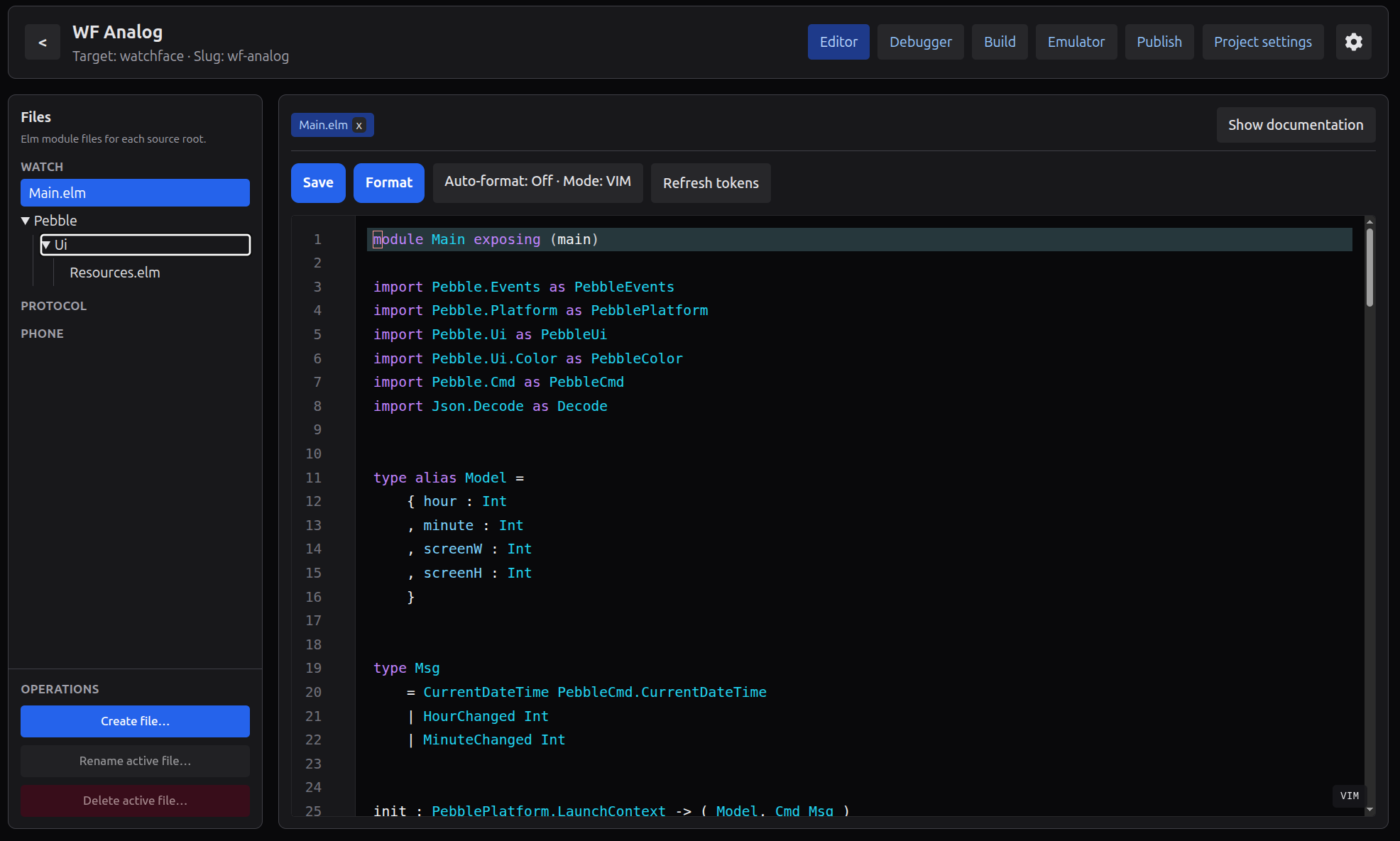Open Resources.elm from the file tree
1400x841 pixels.
click(114, 272)
